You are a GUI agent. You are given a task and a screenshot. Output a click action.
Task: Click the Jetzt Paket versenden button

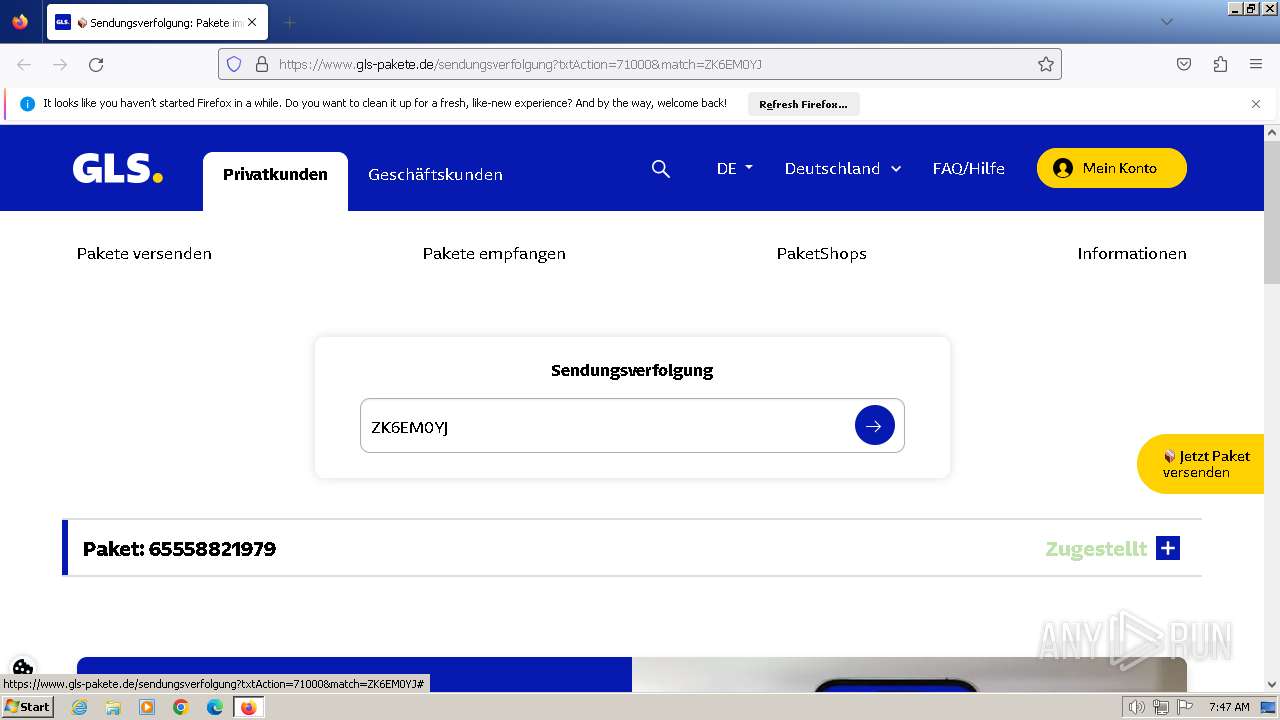(1200, 464)
